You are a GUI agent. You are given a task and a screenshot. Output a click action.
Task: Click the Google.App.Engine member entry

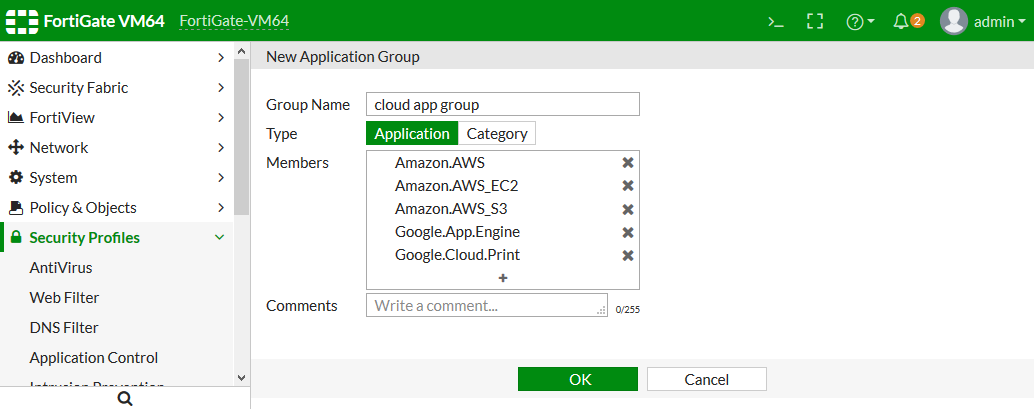(x=458, y=232)
